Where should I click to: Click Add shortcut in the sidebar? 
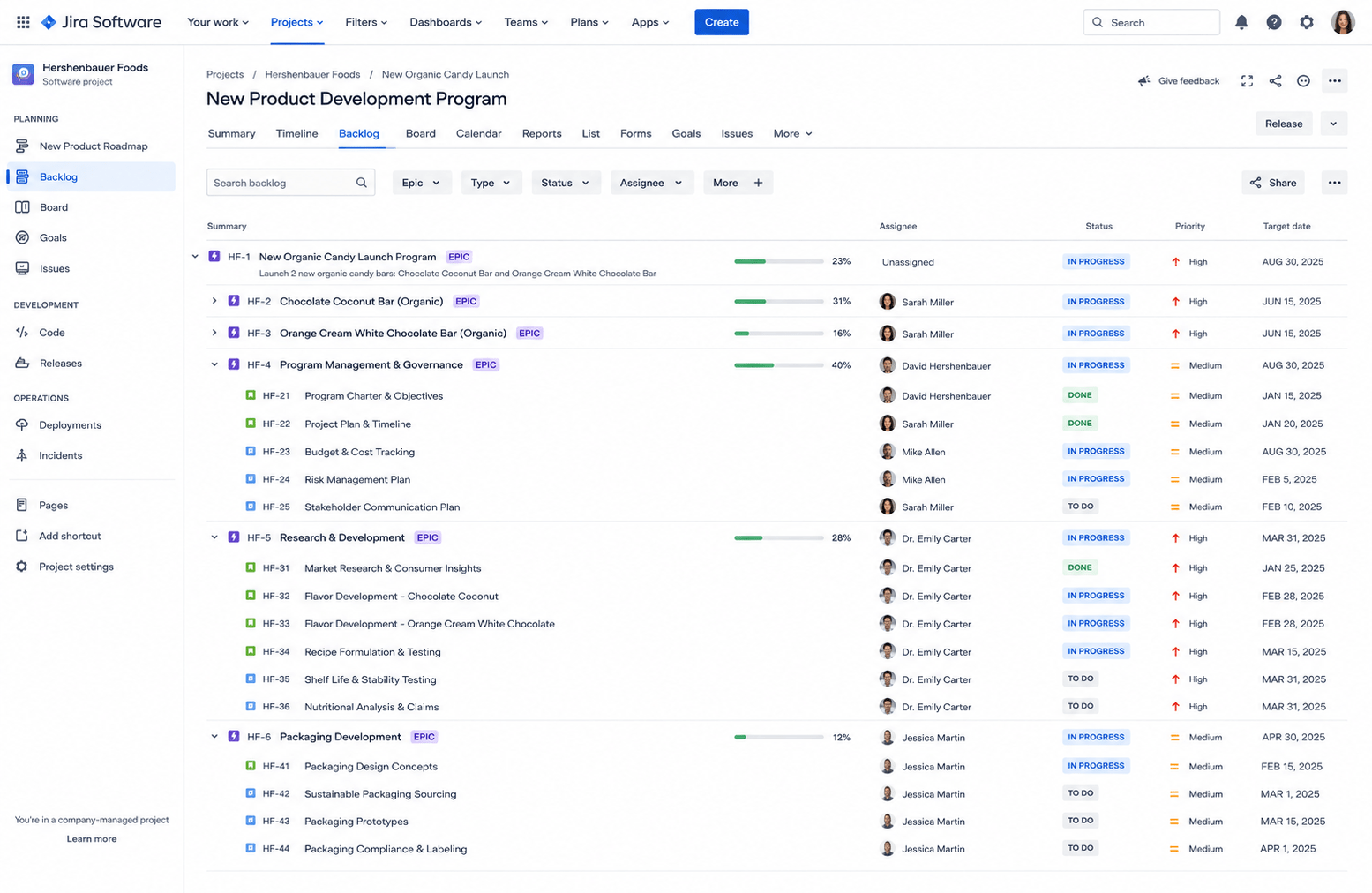[x=91, y=536]
